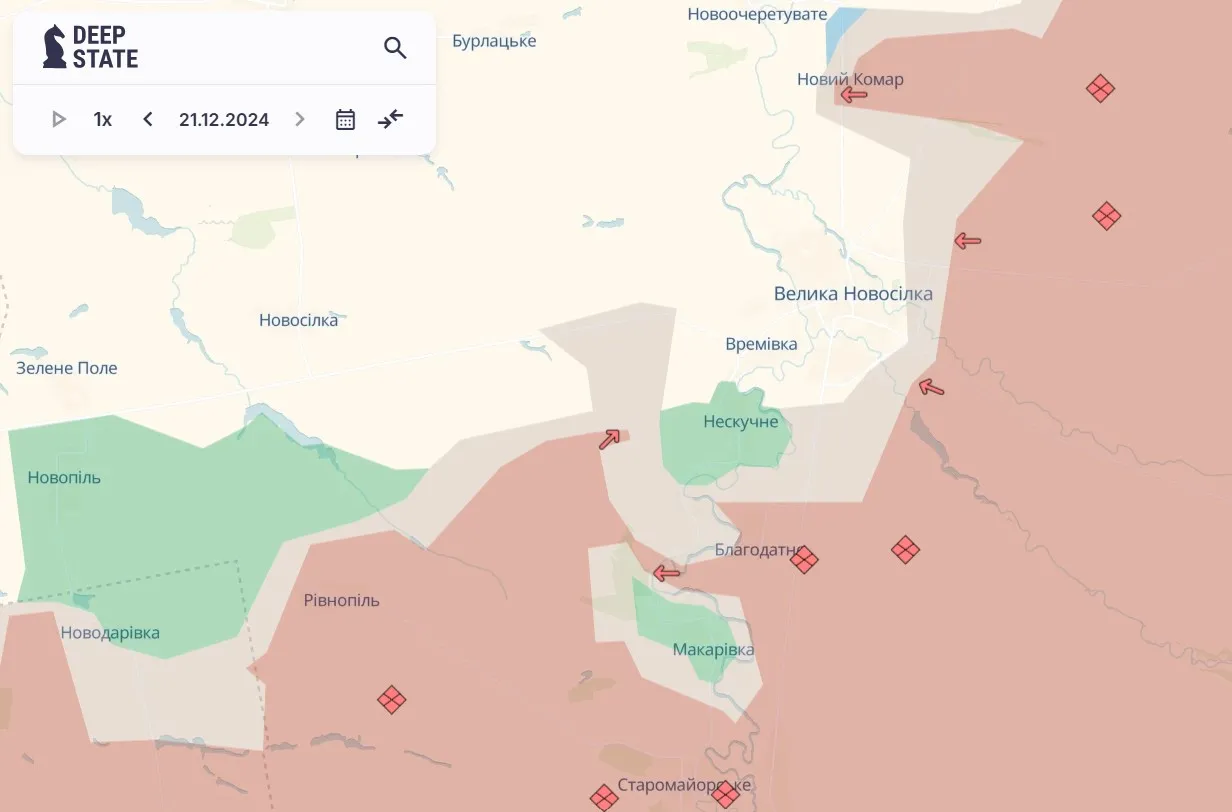Select the red arrow west of Нескучне
The image size is (1232, 812).
(609, 439)
